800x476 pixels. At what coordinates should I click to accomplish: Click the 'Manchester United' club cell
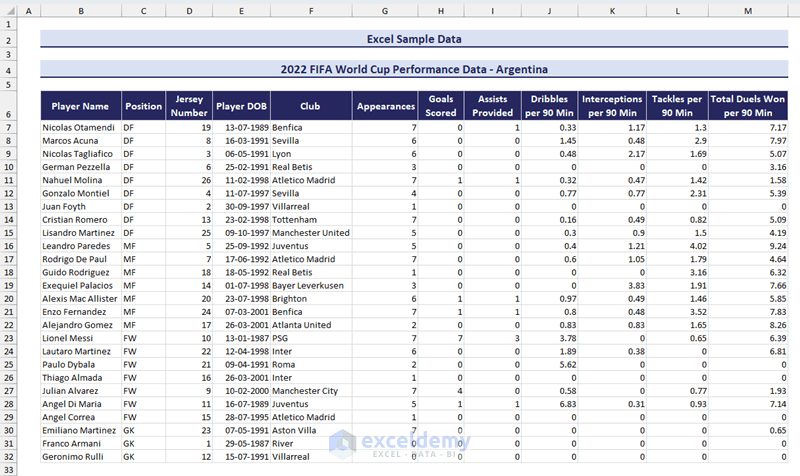(311, 233)
